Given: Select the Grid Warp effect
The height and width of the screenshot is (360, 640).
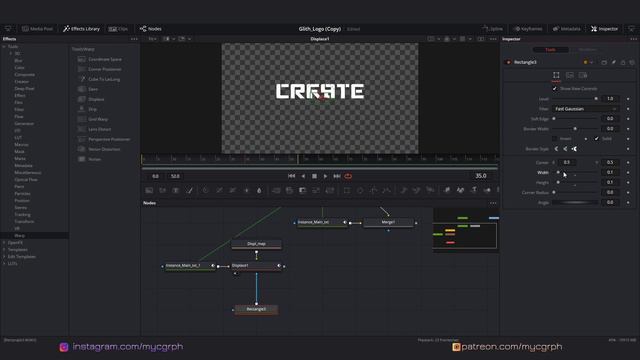Looking at the screenshot, I should (x=98, y=119).
